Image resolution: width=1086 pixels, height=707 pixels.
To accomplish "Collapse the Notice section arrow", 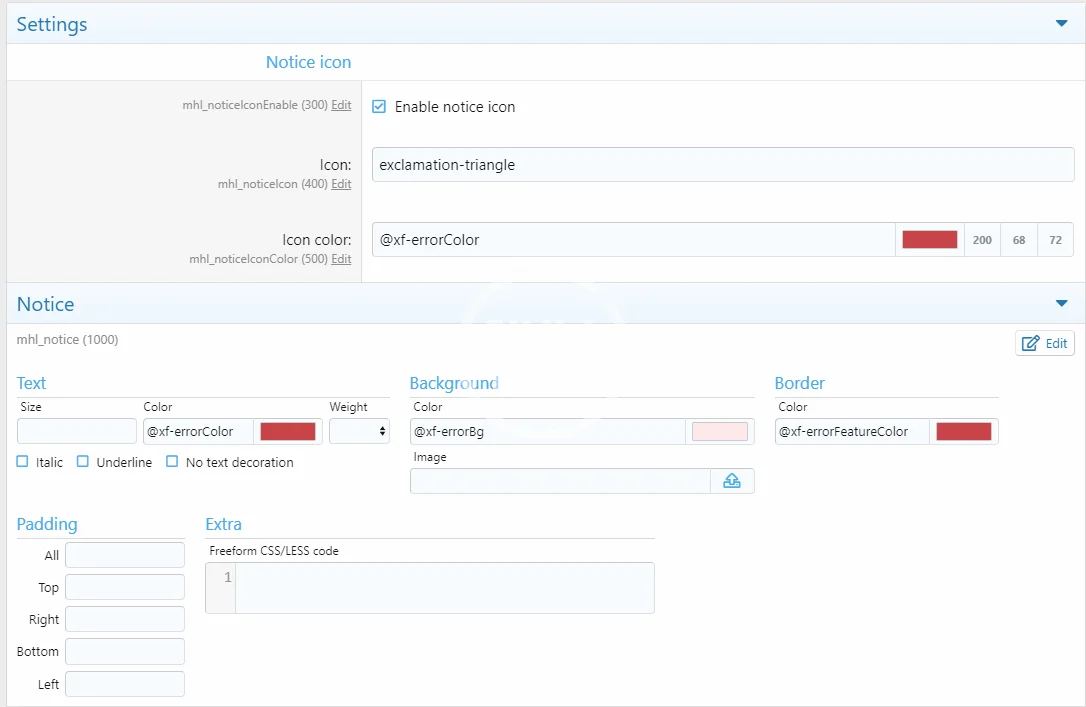I will 1061,303.
